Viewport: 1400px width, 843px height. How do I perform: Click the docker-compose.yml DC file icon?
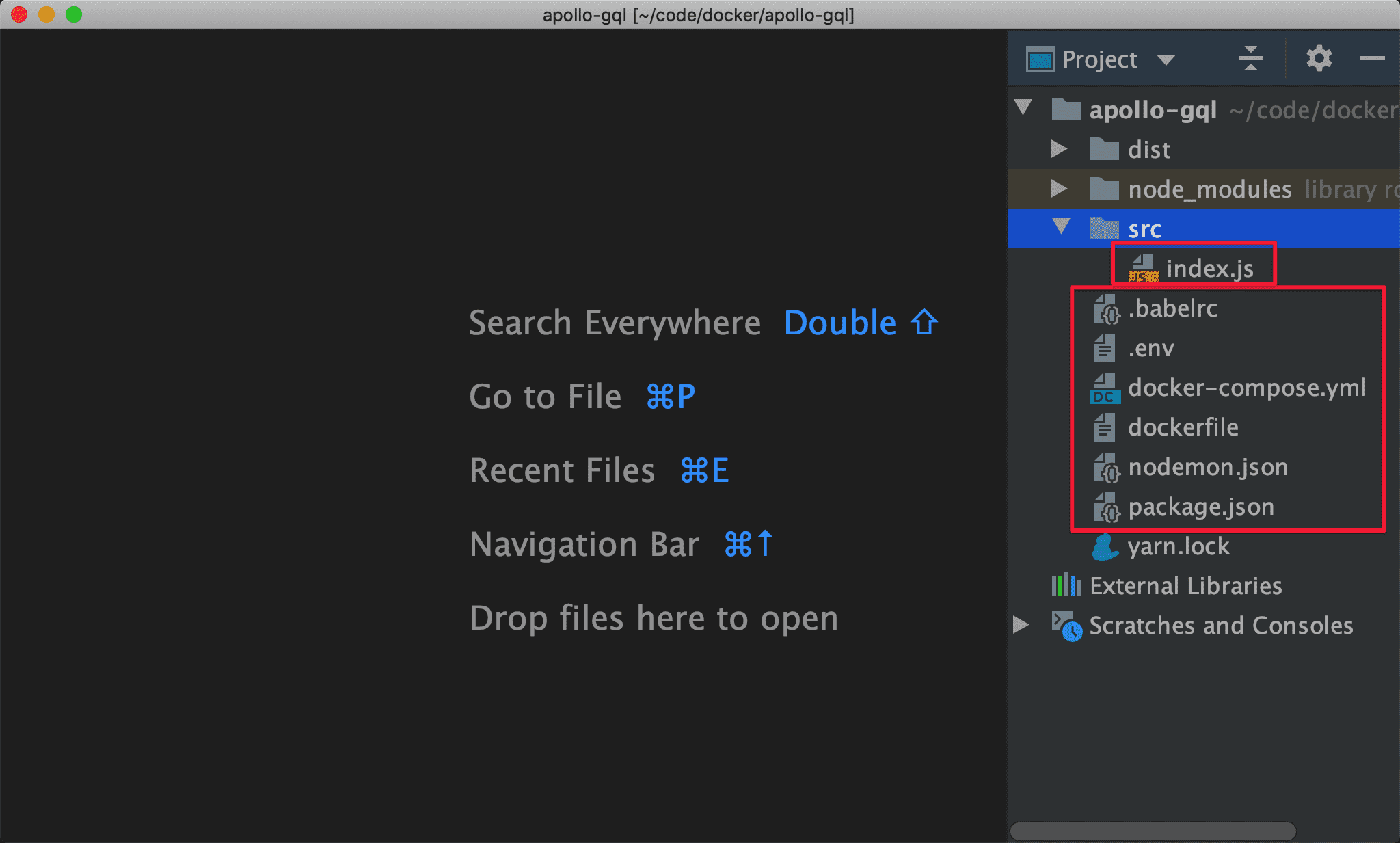[1105, 388]
